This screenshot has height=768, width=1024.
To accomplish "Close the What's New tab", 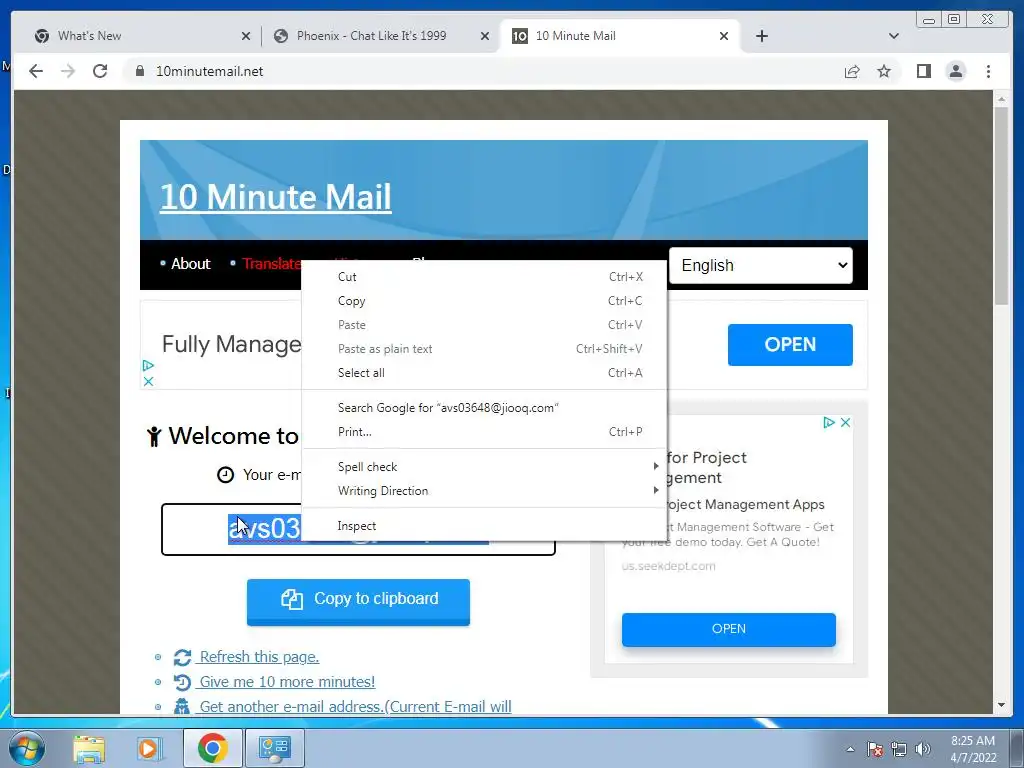I will coord(246,36).
